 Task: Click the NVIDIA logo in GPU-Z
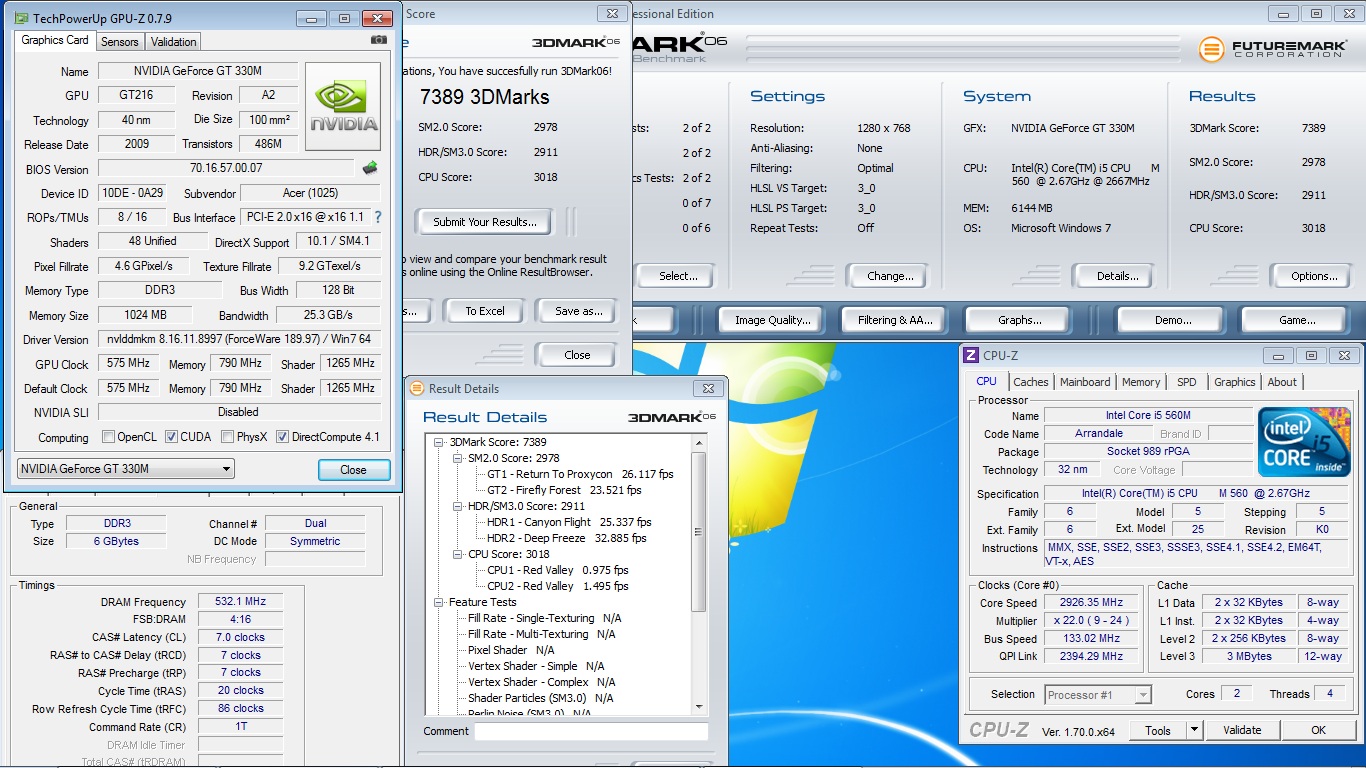coord(343,105)
